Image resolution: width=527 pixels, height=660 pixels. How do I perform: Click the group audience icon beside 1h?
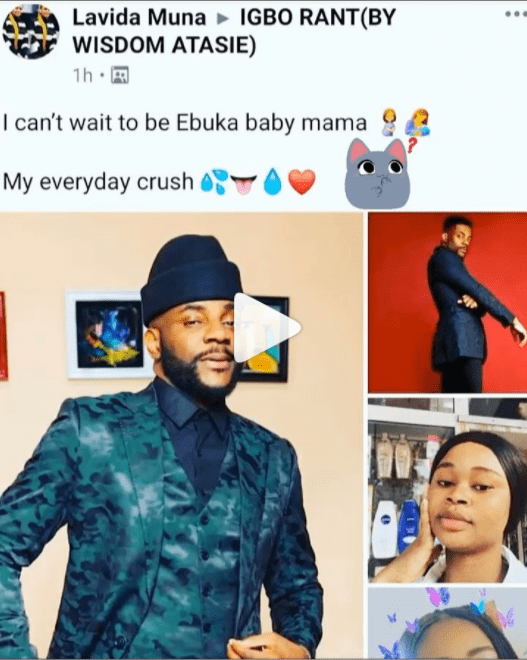pos(120,75)
